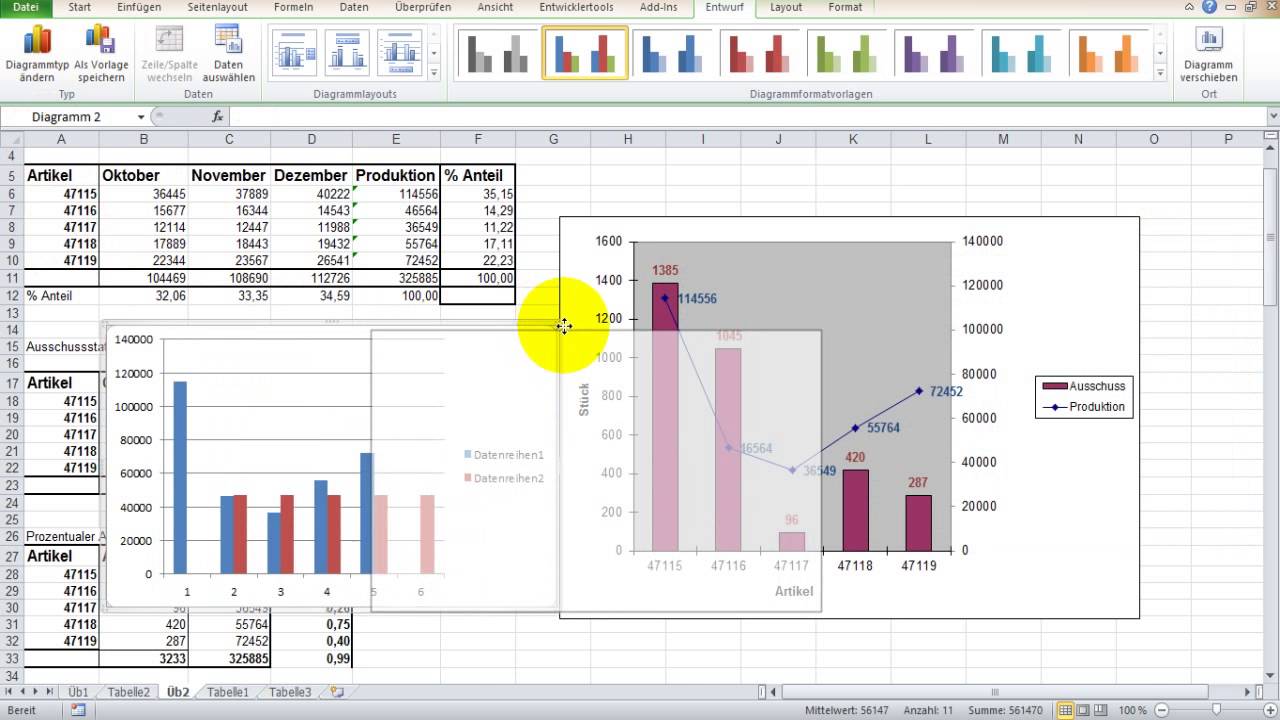Open the Add-Ins ribbon tab
The width and height of the screenshot is (1280, 720).
pos(658,7)
